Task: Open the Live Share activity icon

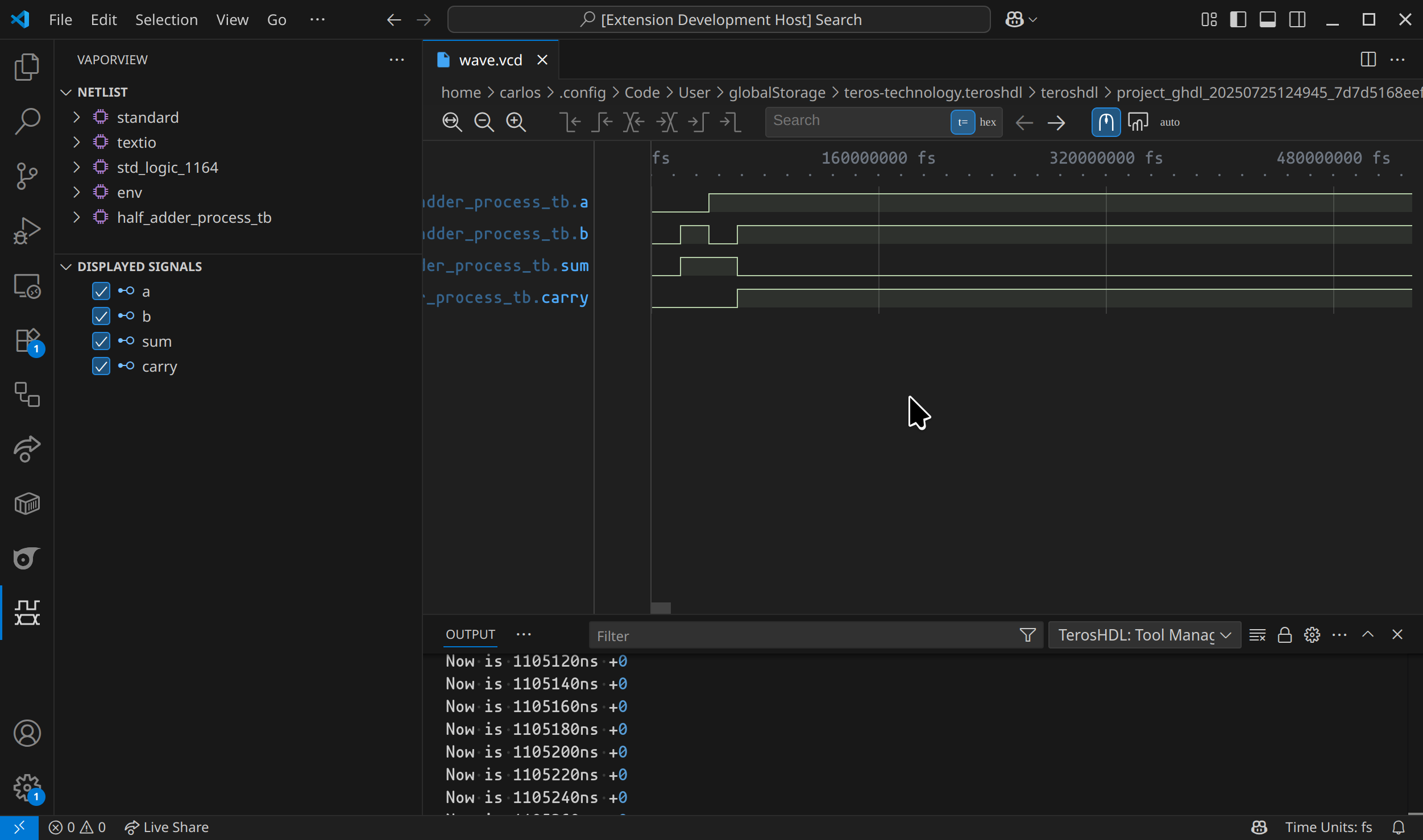Action: 27,449
